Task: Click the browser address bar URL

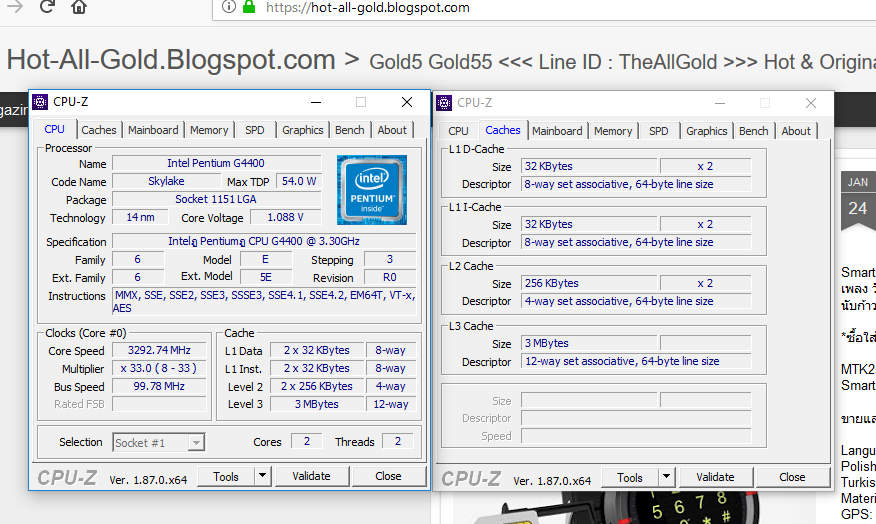Action: pos(368,7)
